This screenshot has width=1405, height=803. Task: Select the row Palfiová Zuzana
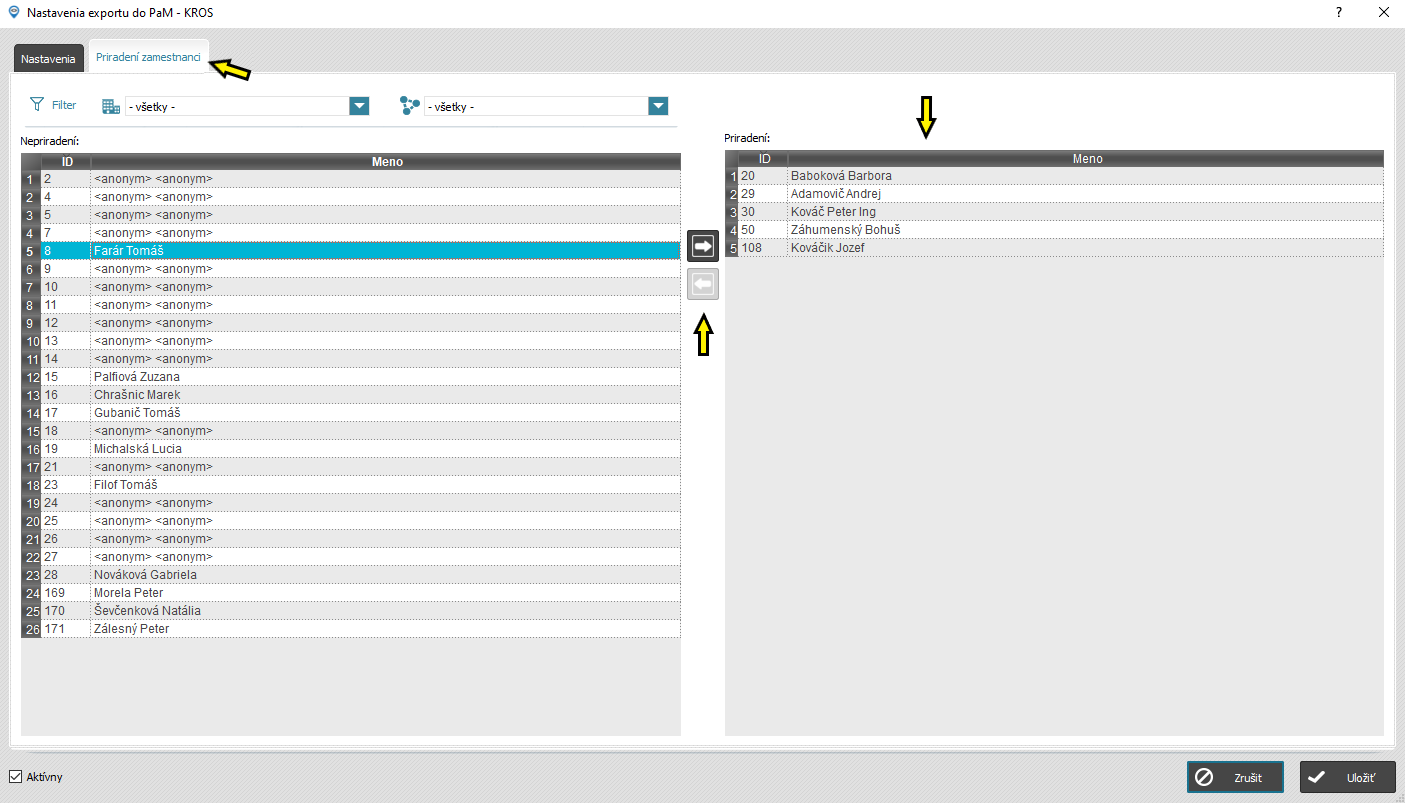click(351, 377)
